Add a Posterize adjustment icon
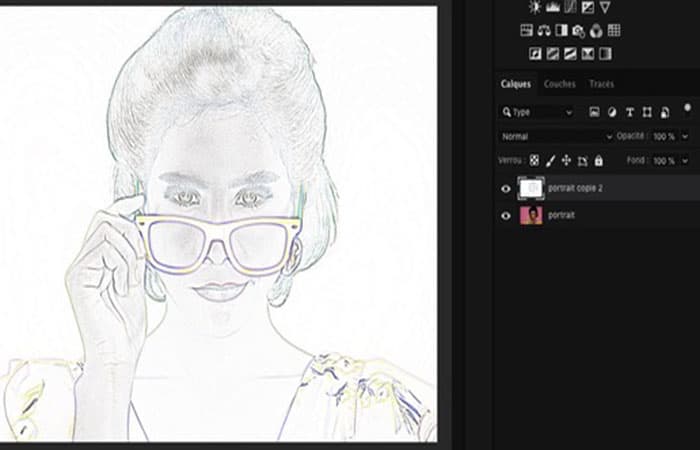700x450 pixels. (x=553, y=54)
